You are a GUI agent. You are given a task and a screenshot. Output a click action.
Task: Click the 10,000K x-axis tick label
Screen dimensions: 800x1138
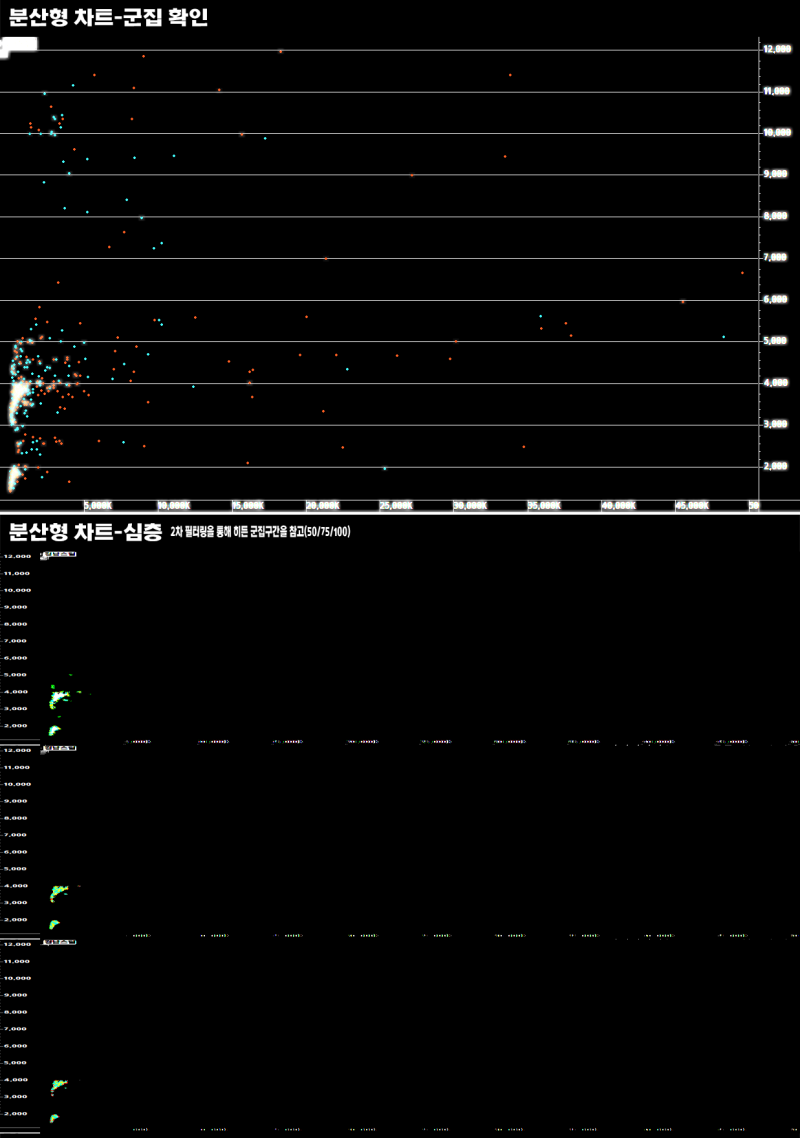[x=174, y=505]
